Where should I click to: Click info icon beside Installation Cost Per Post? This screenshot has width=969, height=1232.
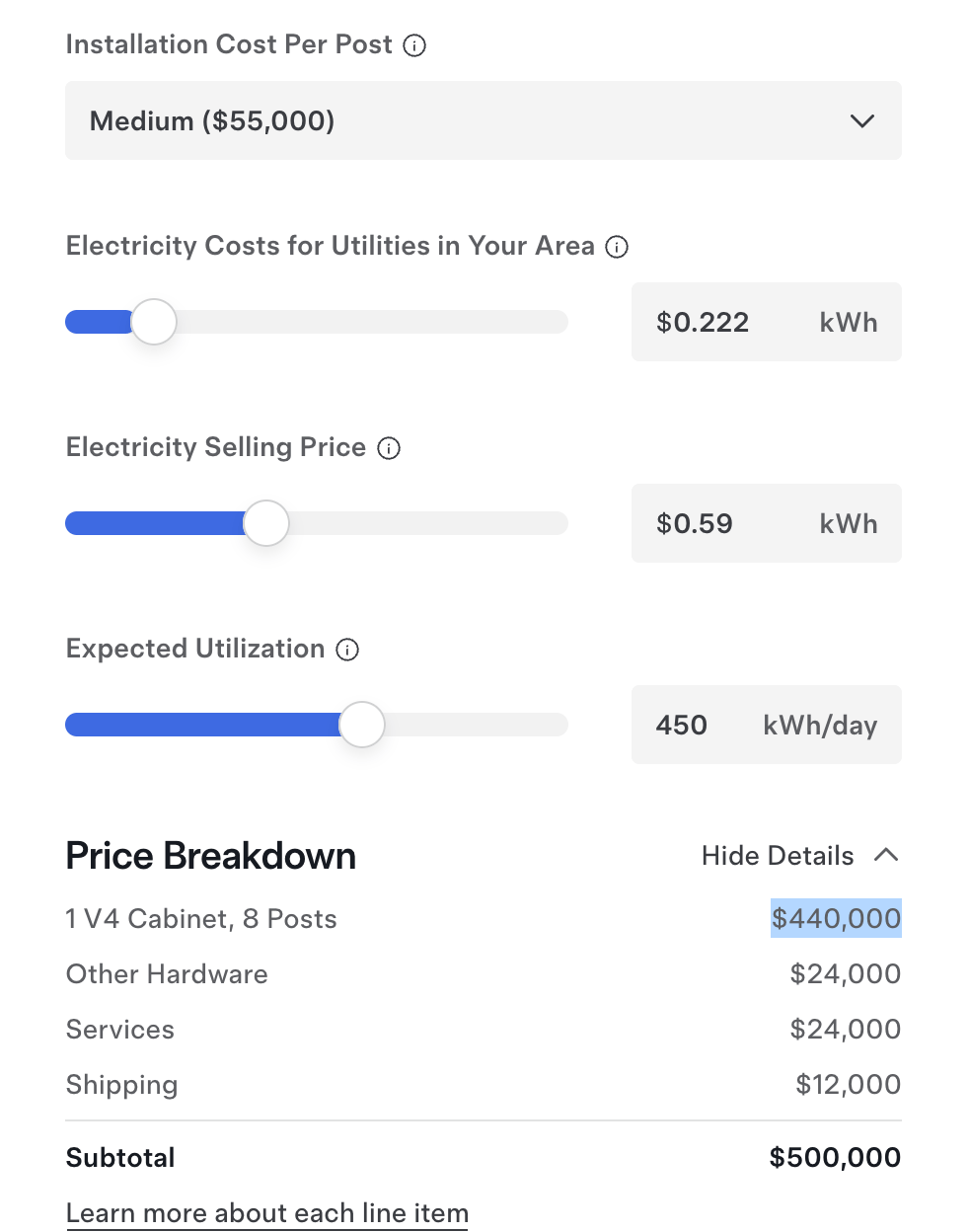pos(415,45)
